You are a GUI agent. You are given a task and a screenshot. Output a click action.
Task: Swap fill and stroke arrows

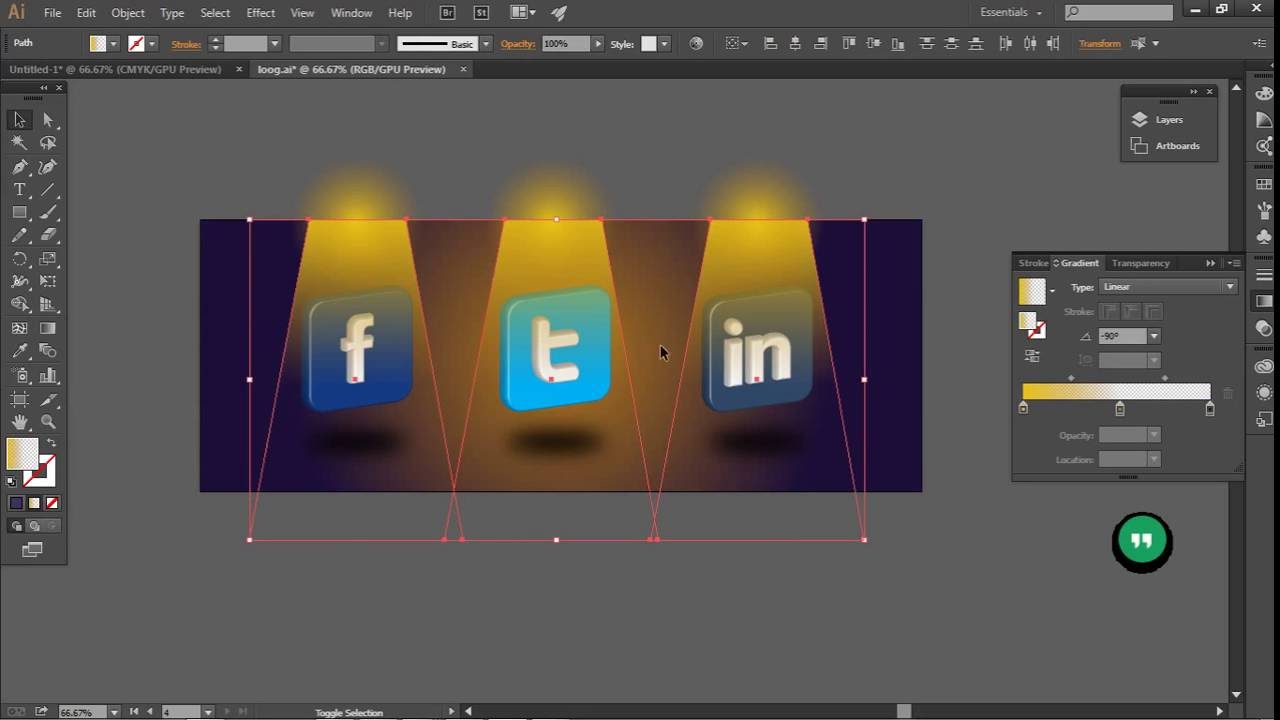point(51,443)
